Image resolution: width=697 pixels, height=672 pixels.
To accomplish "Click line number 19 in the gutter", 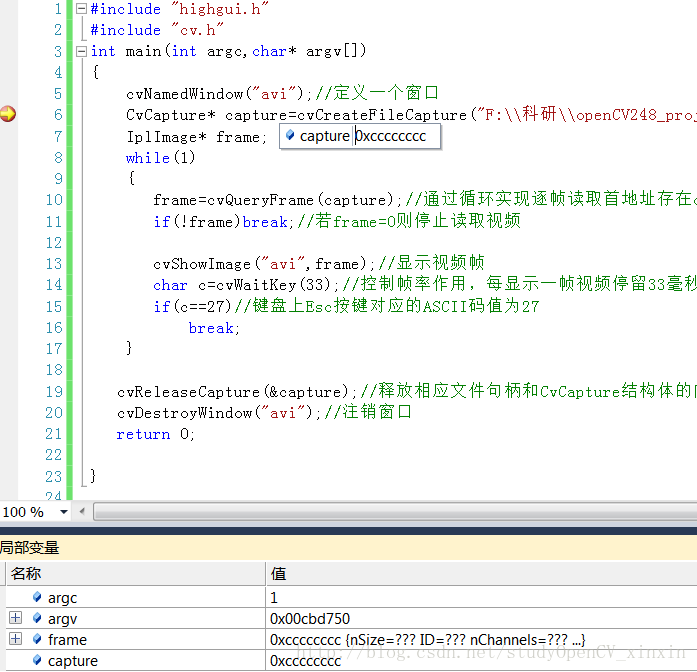I will (x=54, y=391).
